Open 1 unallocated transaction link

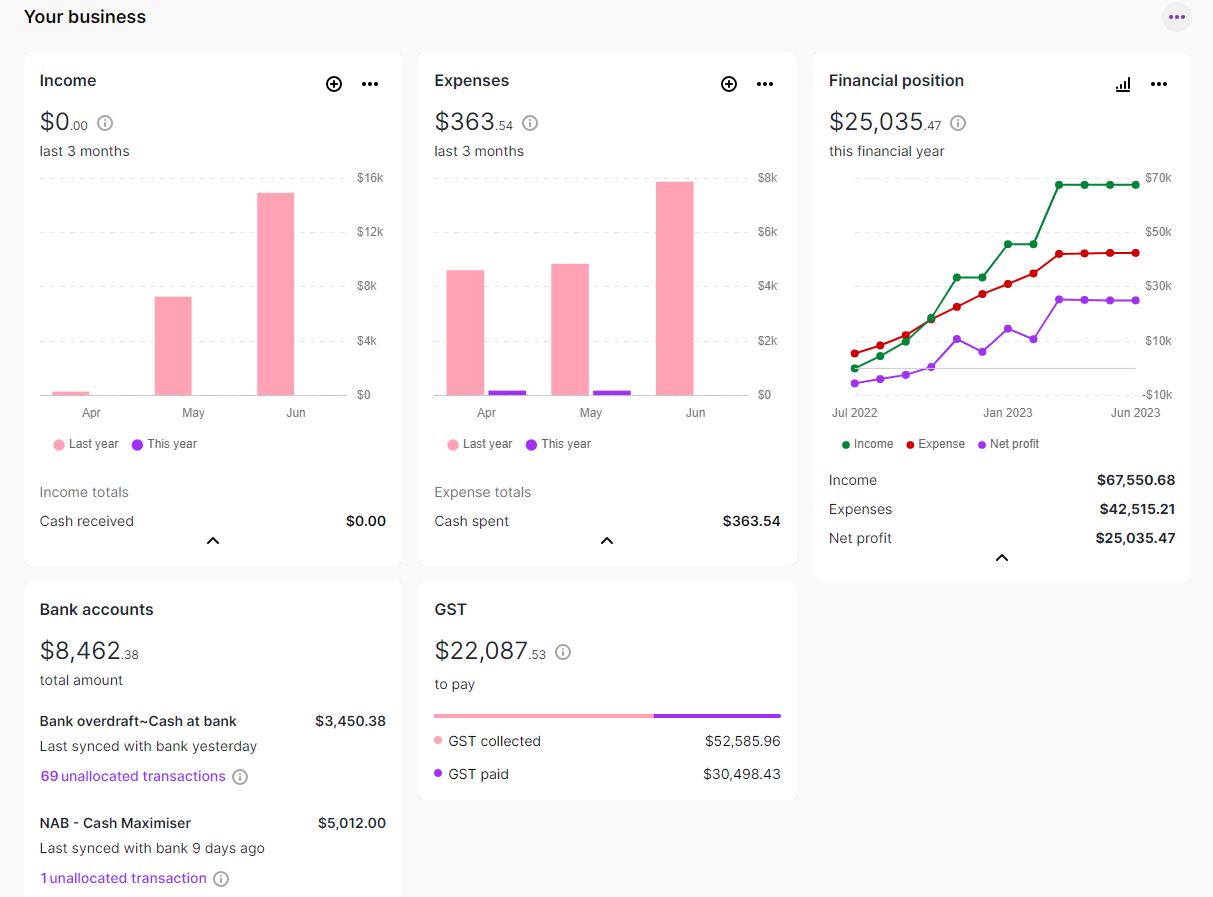pyautogui.click(x=123, y=878)
